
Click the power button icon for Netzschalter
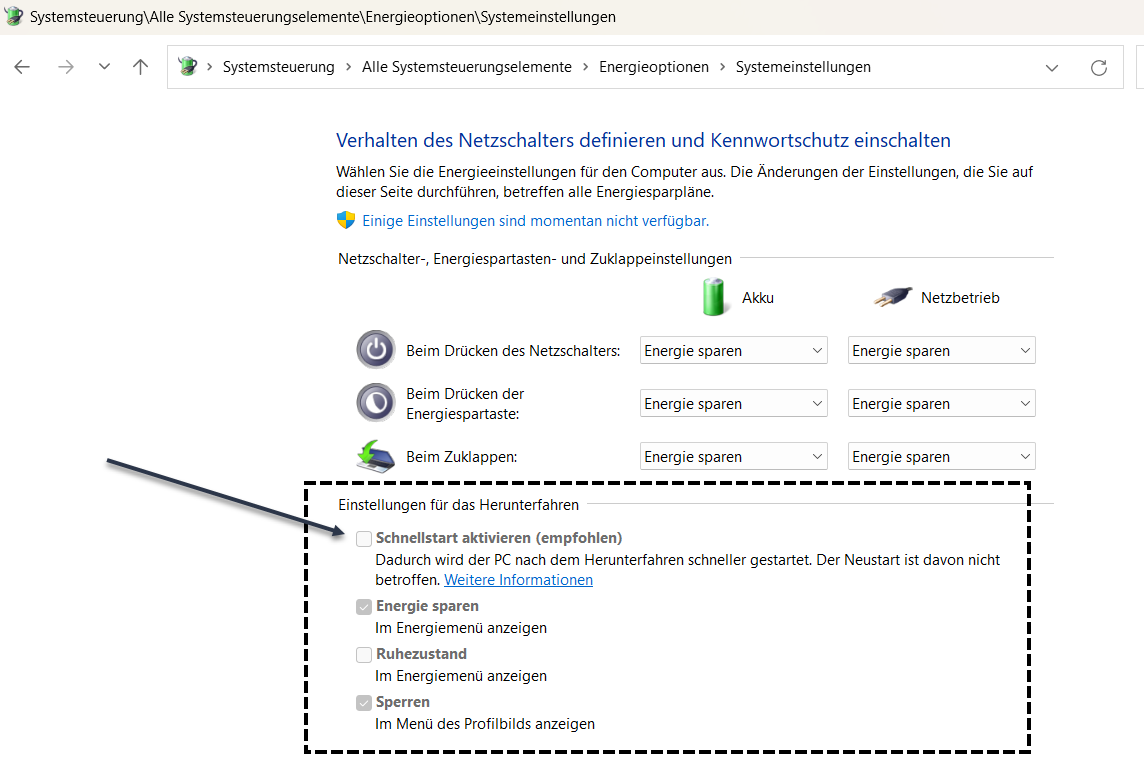[x=375, y=350]
